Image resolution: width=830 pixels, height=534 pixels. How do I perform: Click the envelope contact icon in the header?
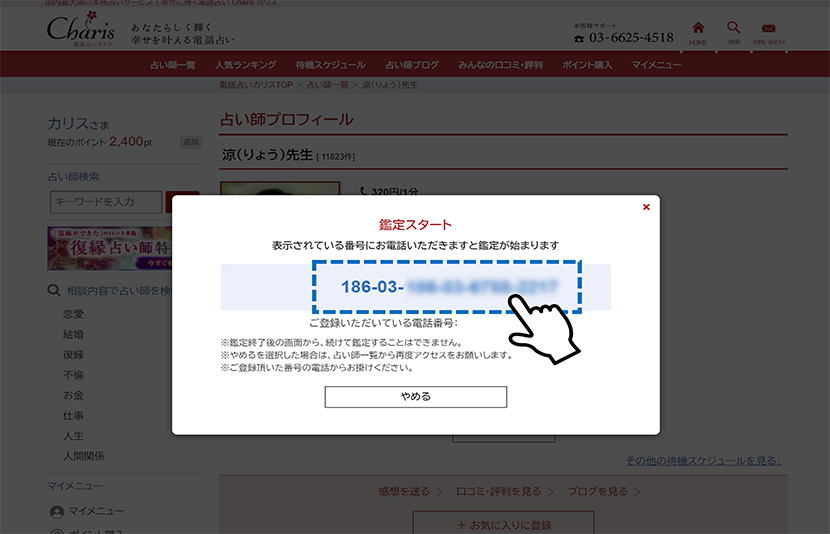click(768, 31)
